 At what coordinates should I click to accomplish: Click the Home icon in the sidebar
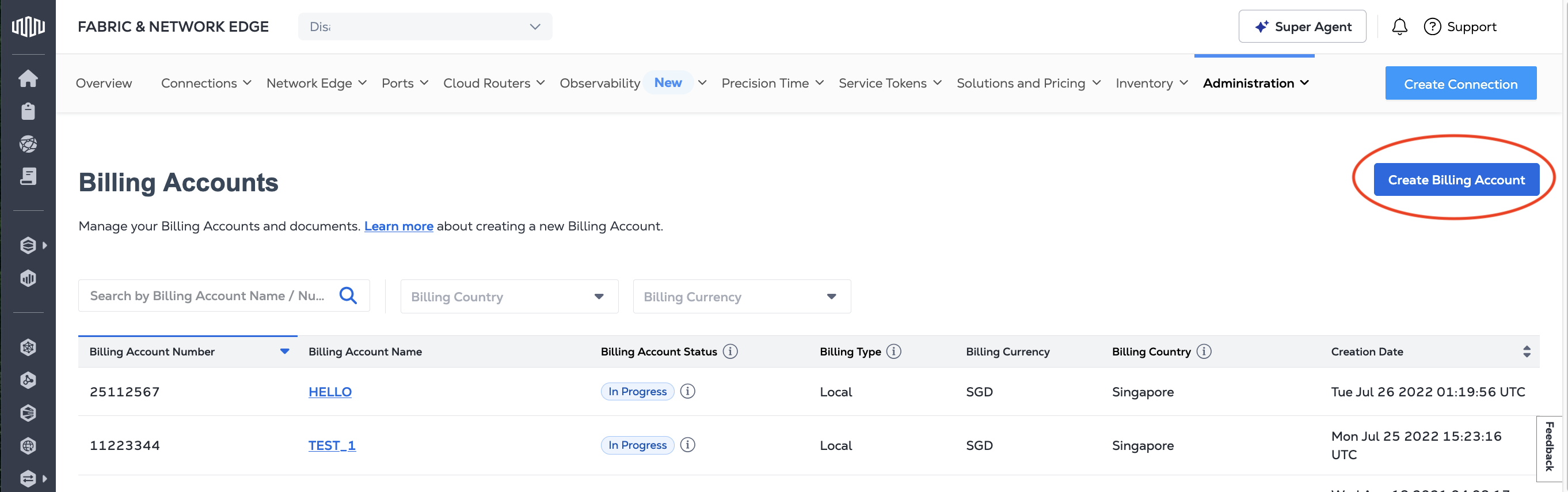pos(28,78)
